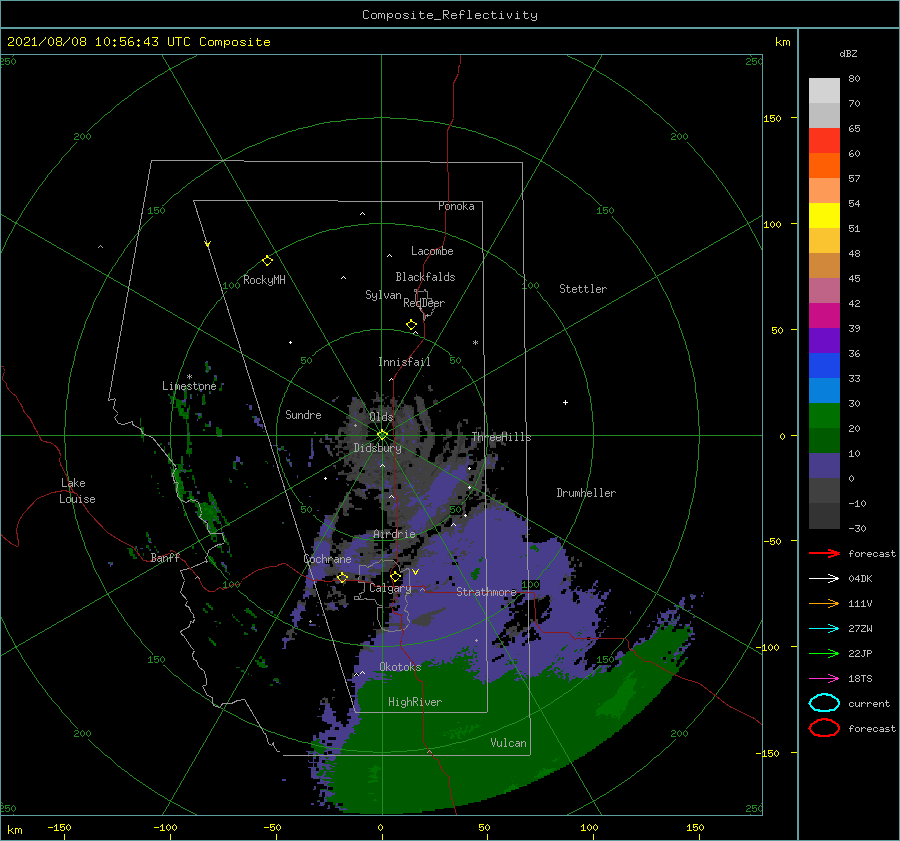The image size is (900, 841).
Task: Click the dBZ legend heading
Action: (848, 53)
